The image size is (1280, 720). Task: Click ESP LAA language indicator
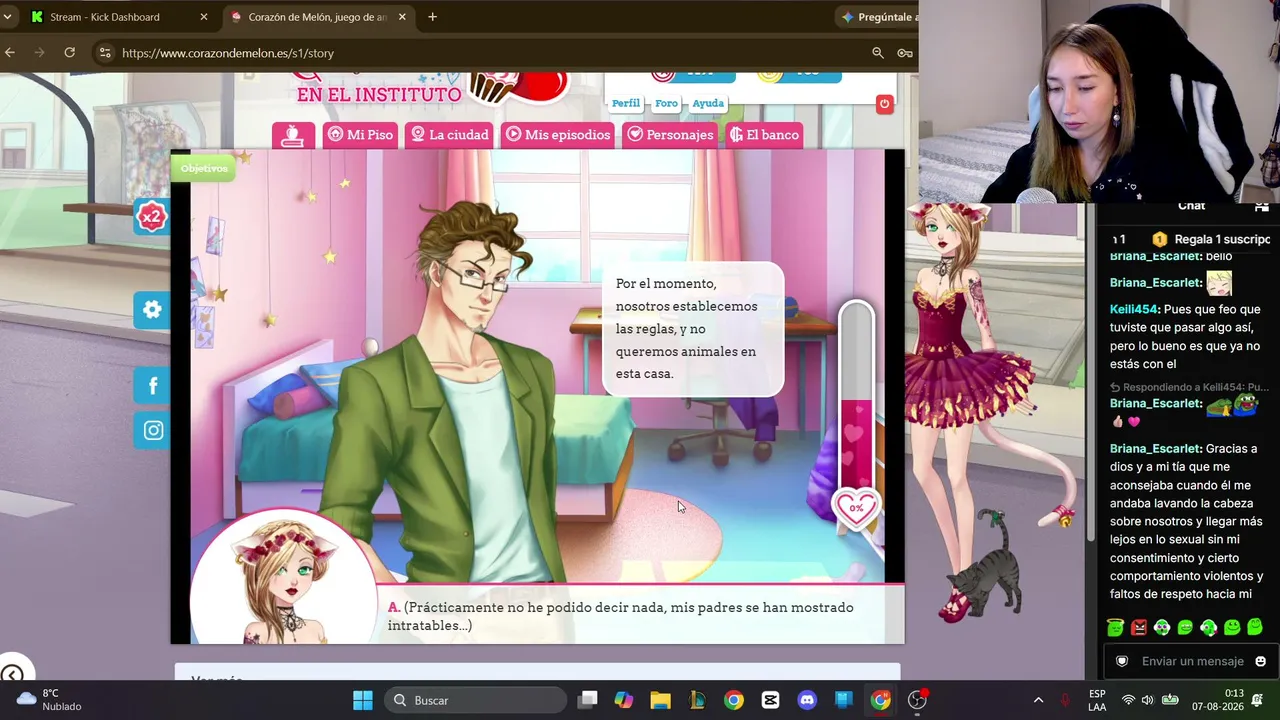coord(1097,700)
